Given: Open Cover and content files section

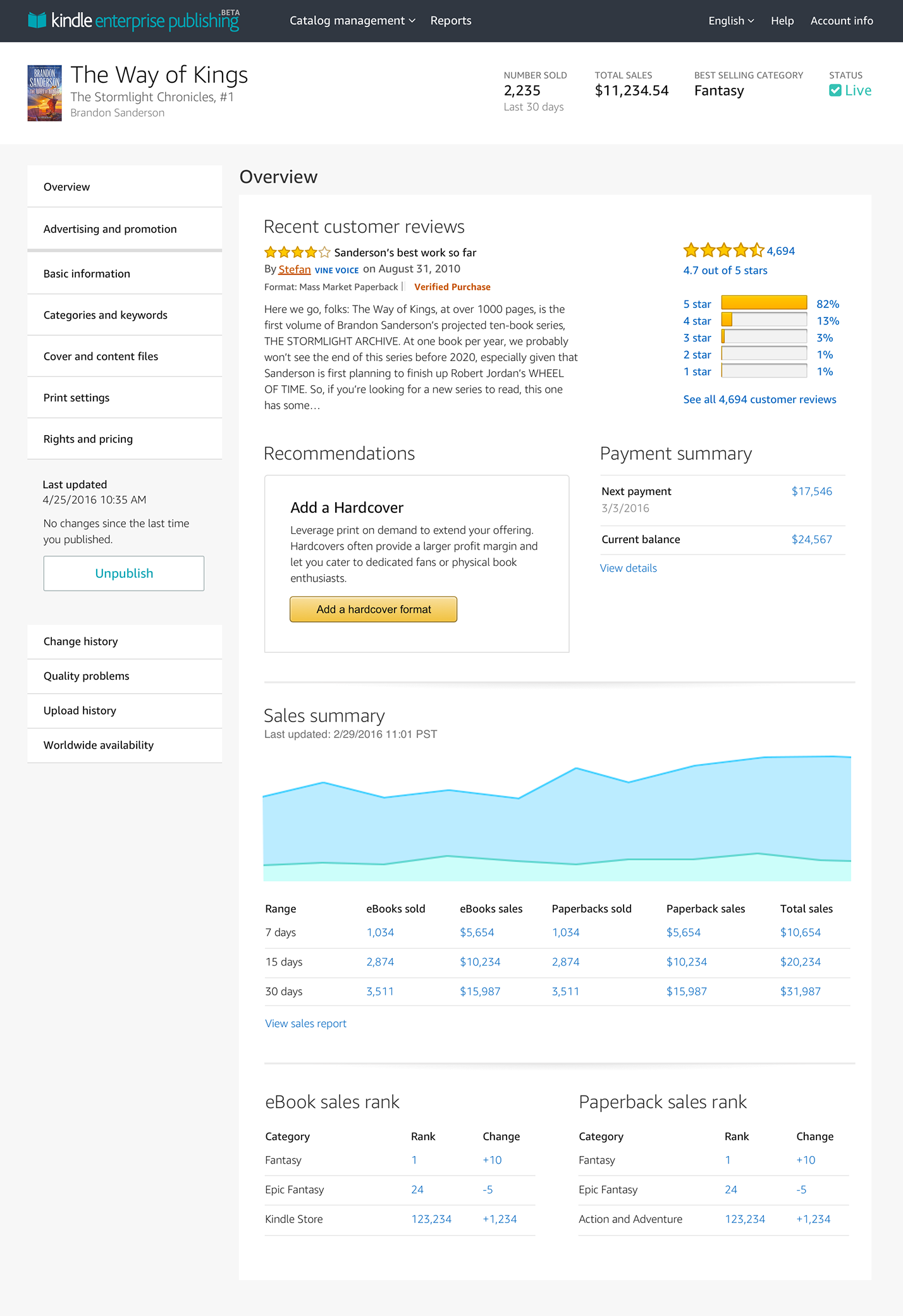Looking at the screenshot, I should click(x=125, y=356).
